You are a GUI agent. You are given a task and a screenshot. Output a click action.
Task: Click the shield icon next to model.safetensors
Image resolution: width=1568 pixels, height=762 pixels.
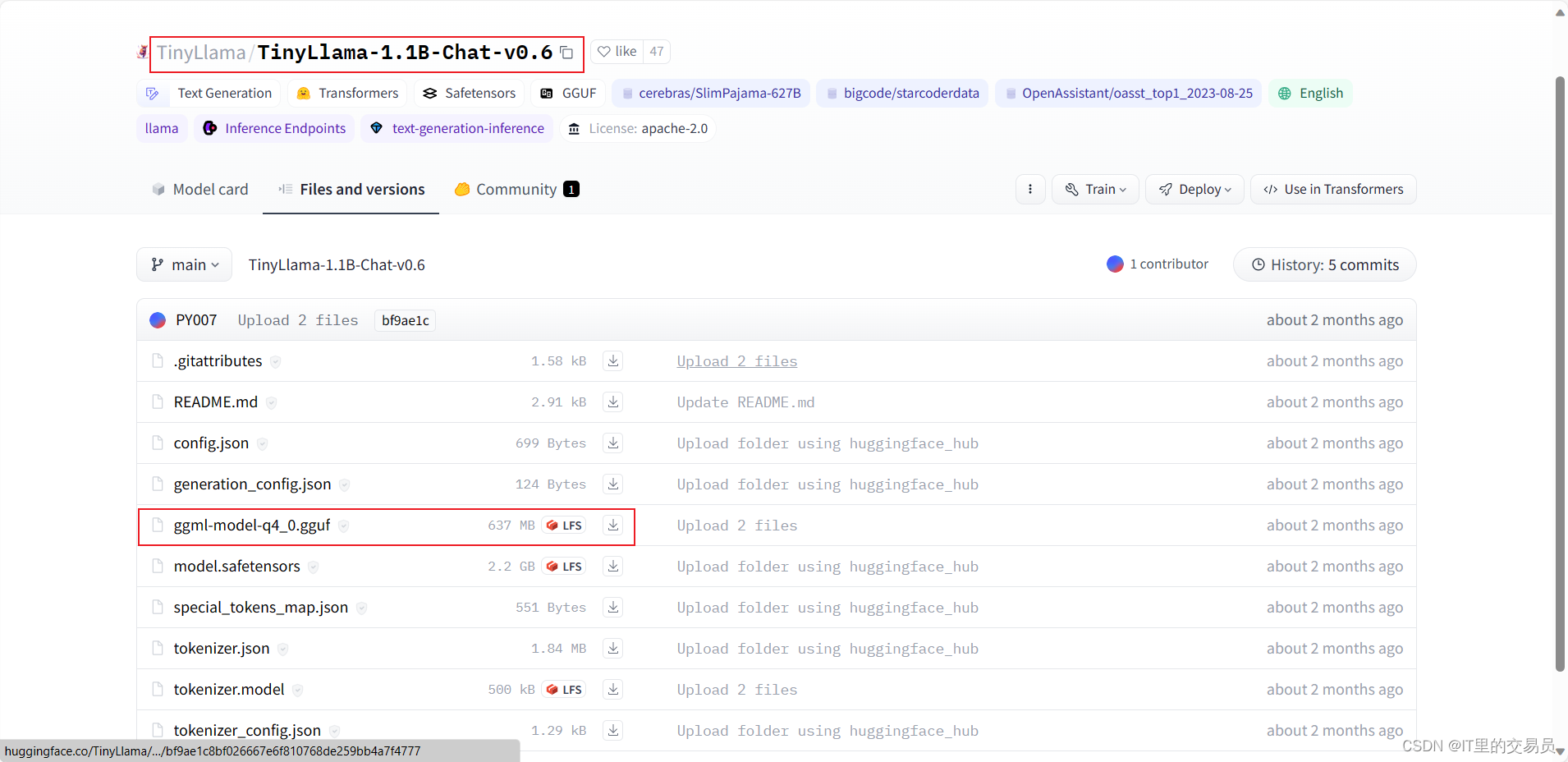click(314, 567)
